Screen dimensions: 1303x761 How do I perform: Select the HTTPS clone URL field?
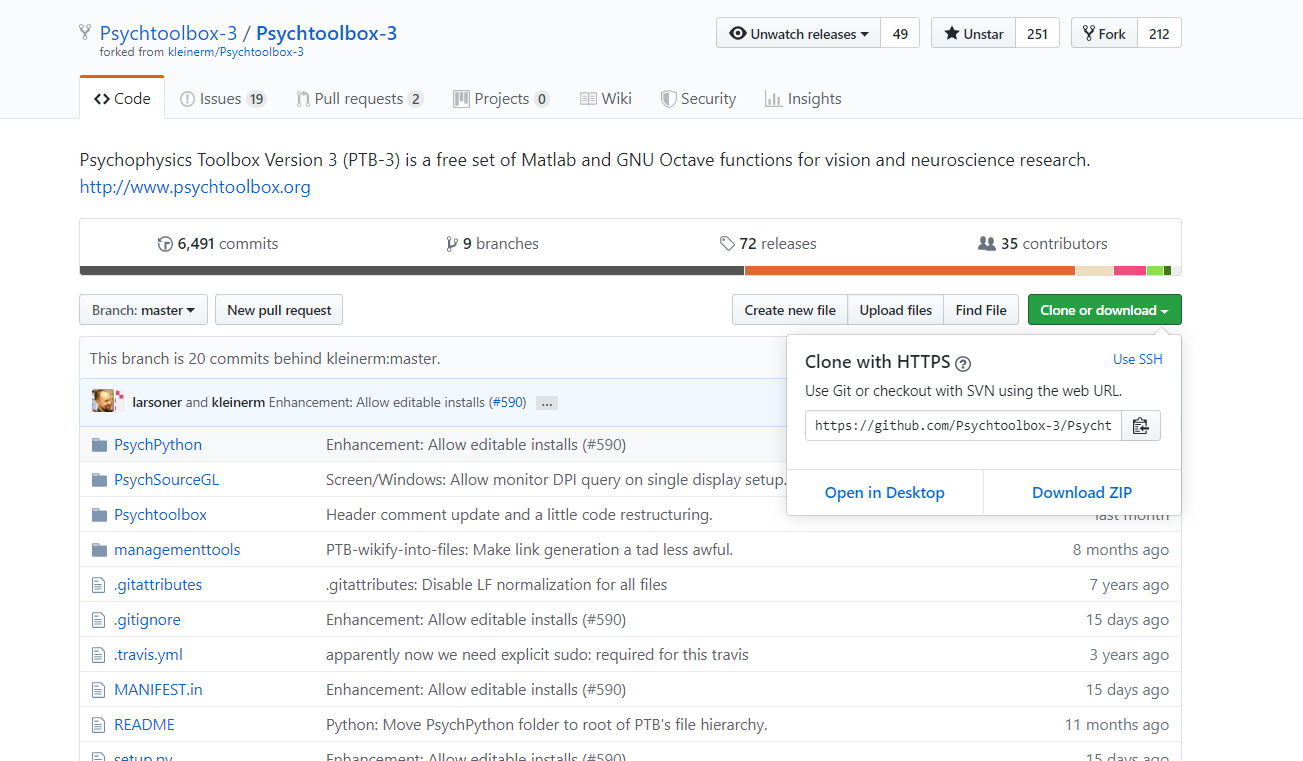point(960,425)
